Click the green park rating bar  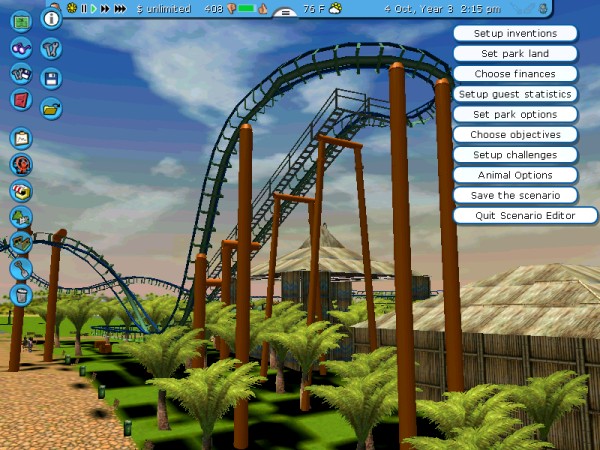pos(247,8)
